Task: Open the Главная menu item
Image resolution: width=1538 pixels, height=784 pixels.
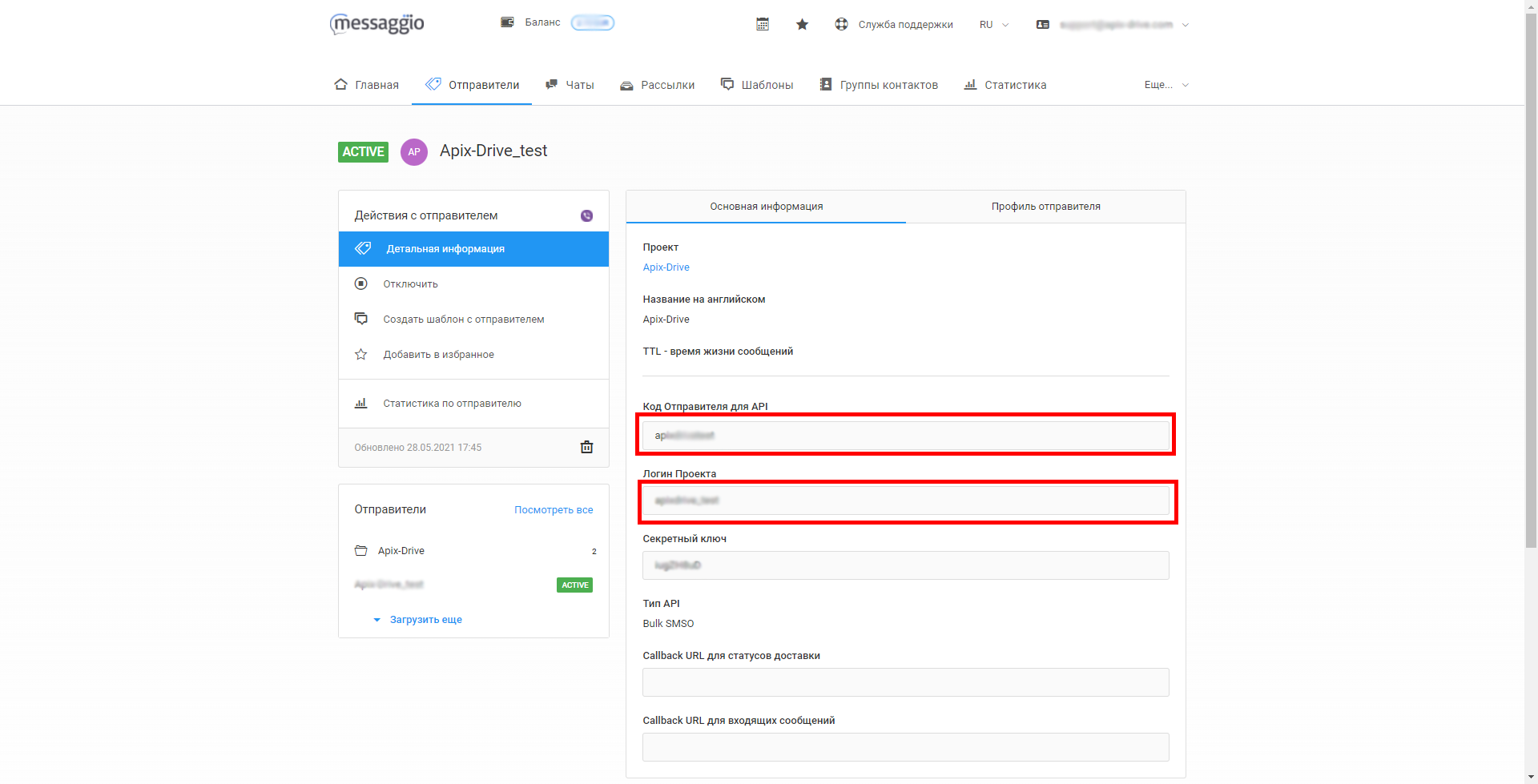Action: click(x=366, y=85)
